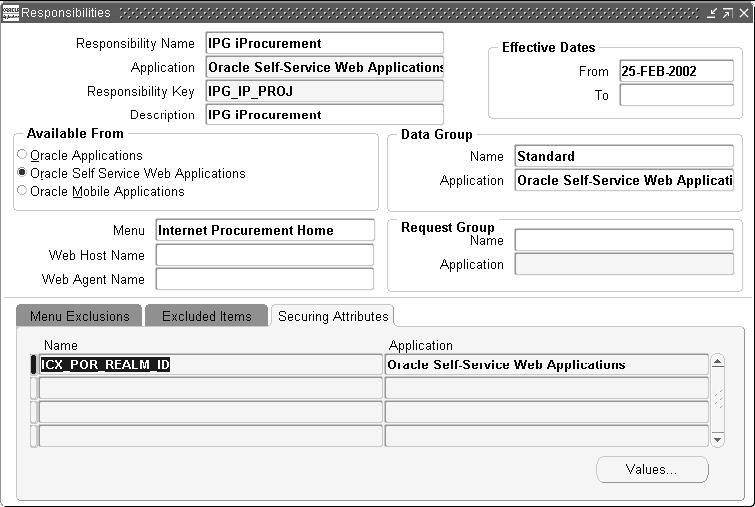The image size is (755, 507).
Task: Click the second row Application cell
Action: tap(547, 388)
